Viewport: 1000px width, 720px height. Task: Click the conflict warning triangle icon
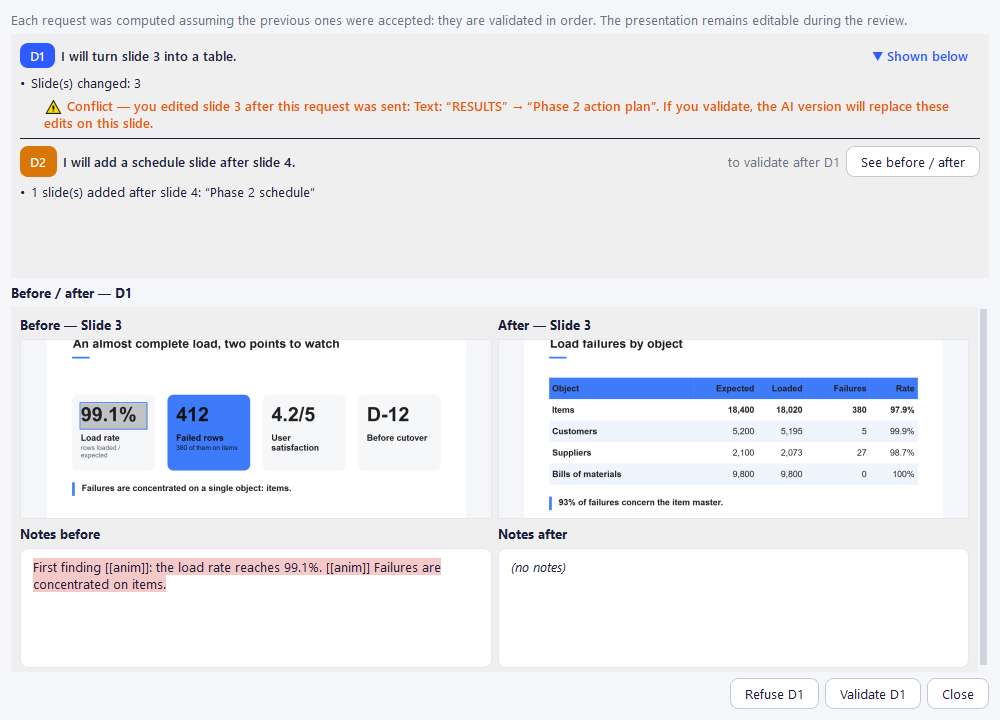pyautogui.click(x=54, y=107)
